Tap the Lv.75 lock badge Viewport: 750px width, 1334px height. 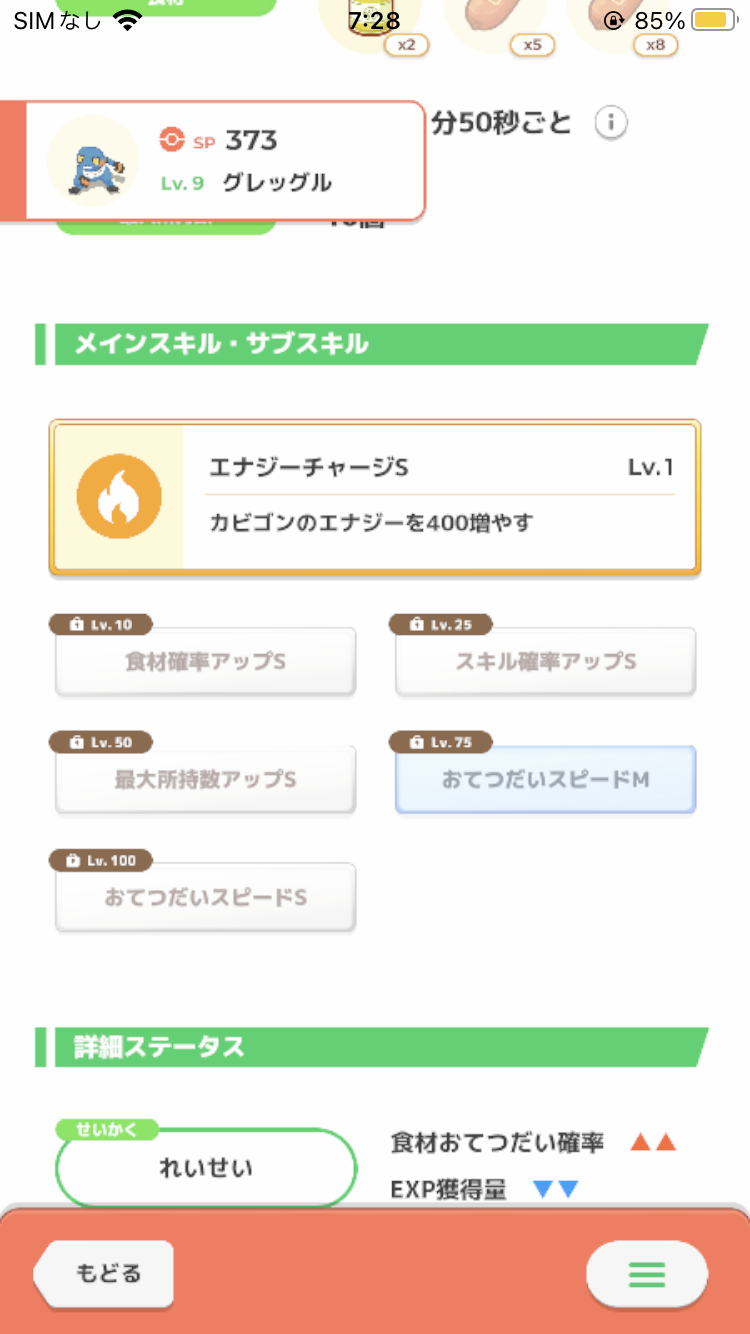[441, 743]
